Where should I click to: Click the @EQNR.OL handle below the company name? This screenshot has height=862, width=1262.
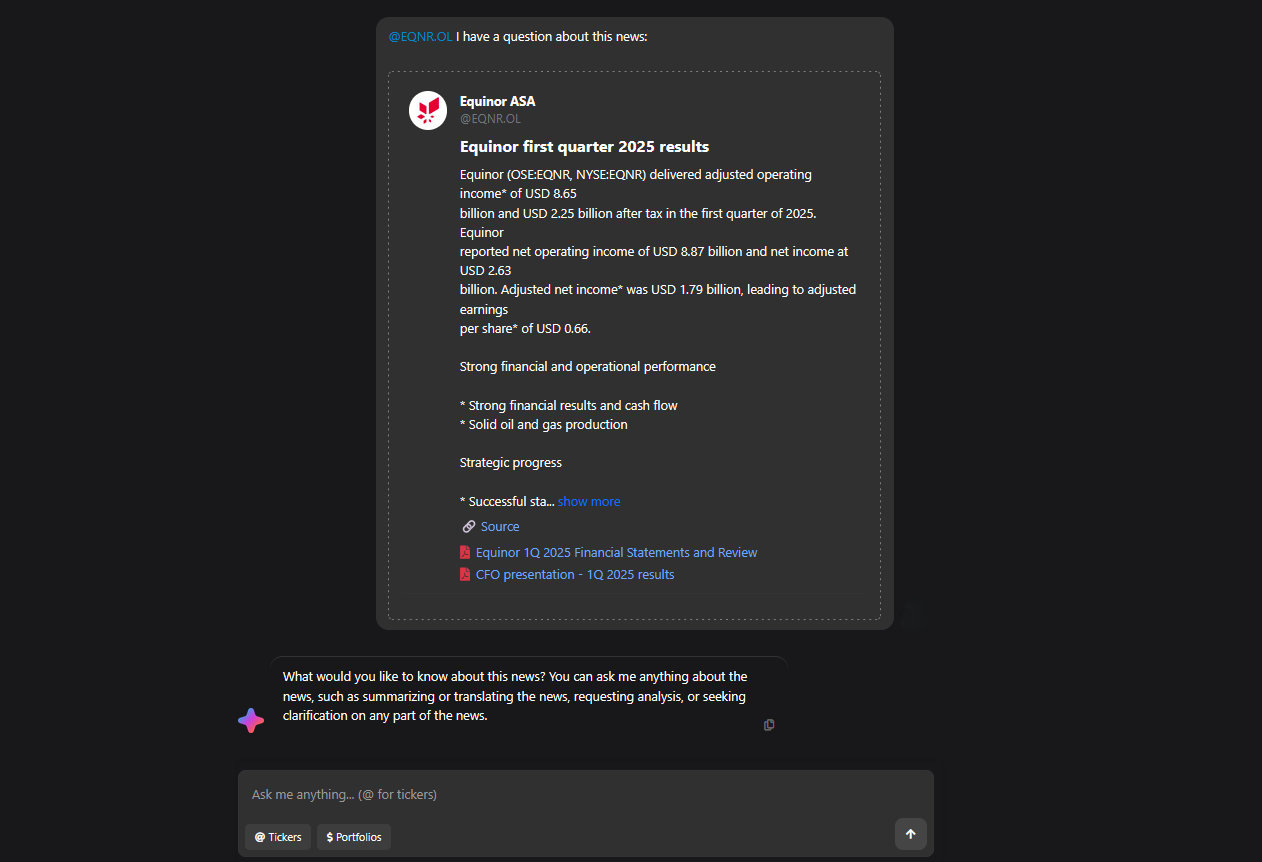click(x=490, y=118)
